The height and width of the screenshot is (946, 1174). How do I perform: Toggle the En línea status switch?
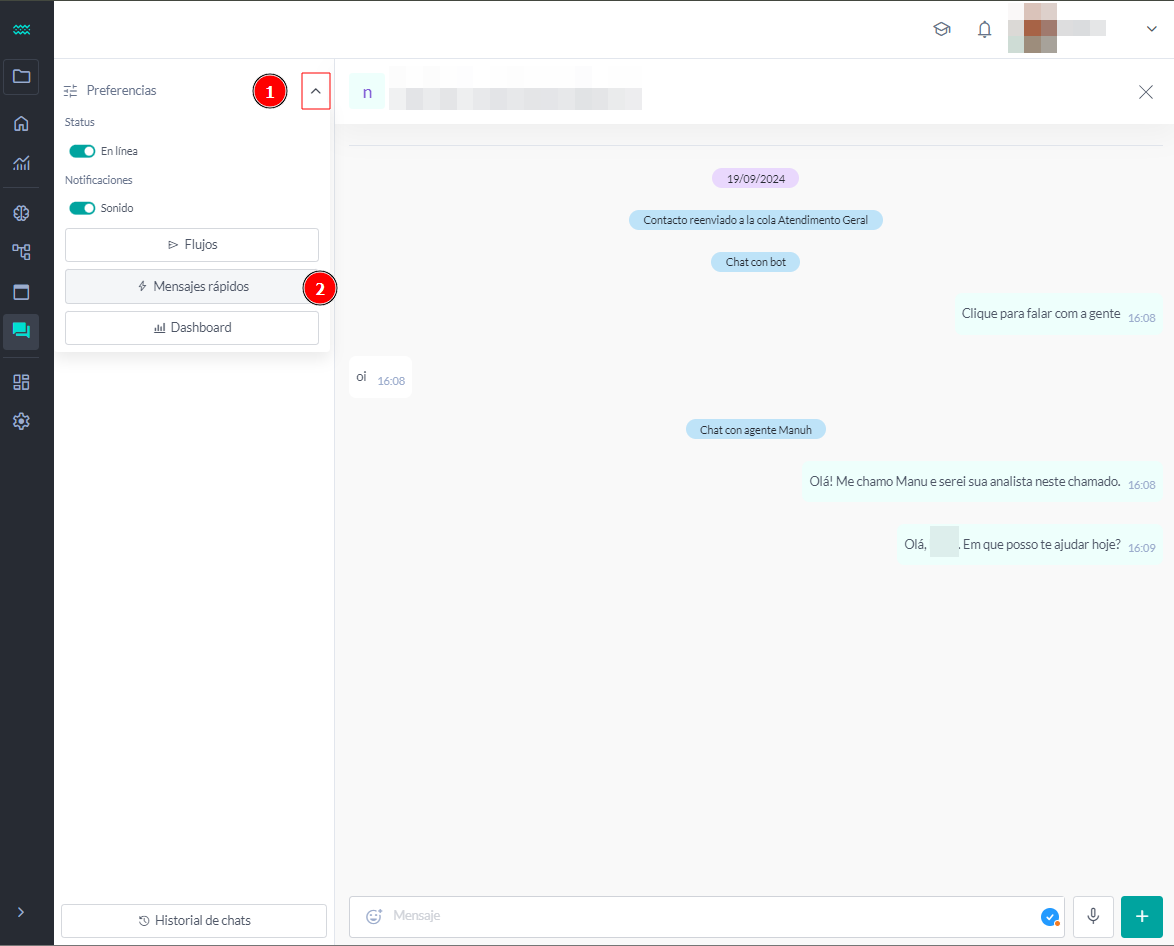click(x=82, y=151)
